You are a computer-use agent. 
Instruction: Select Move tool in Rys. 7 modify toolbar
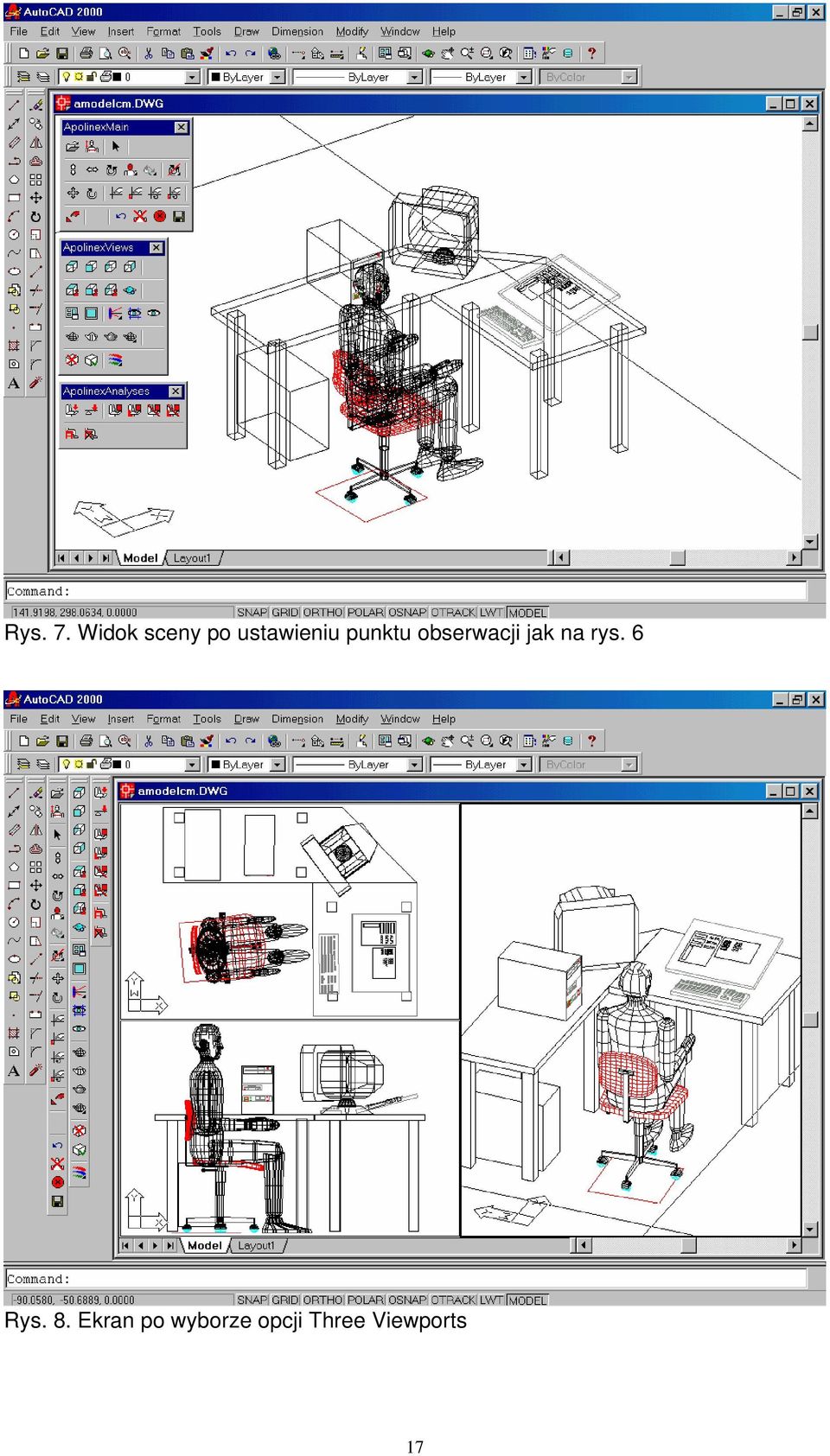point(35,198)
